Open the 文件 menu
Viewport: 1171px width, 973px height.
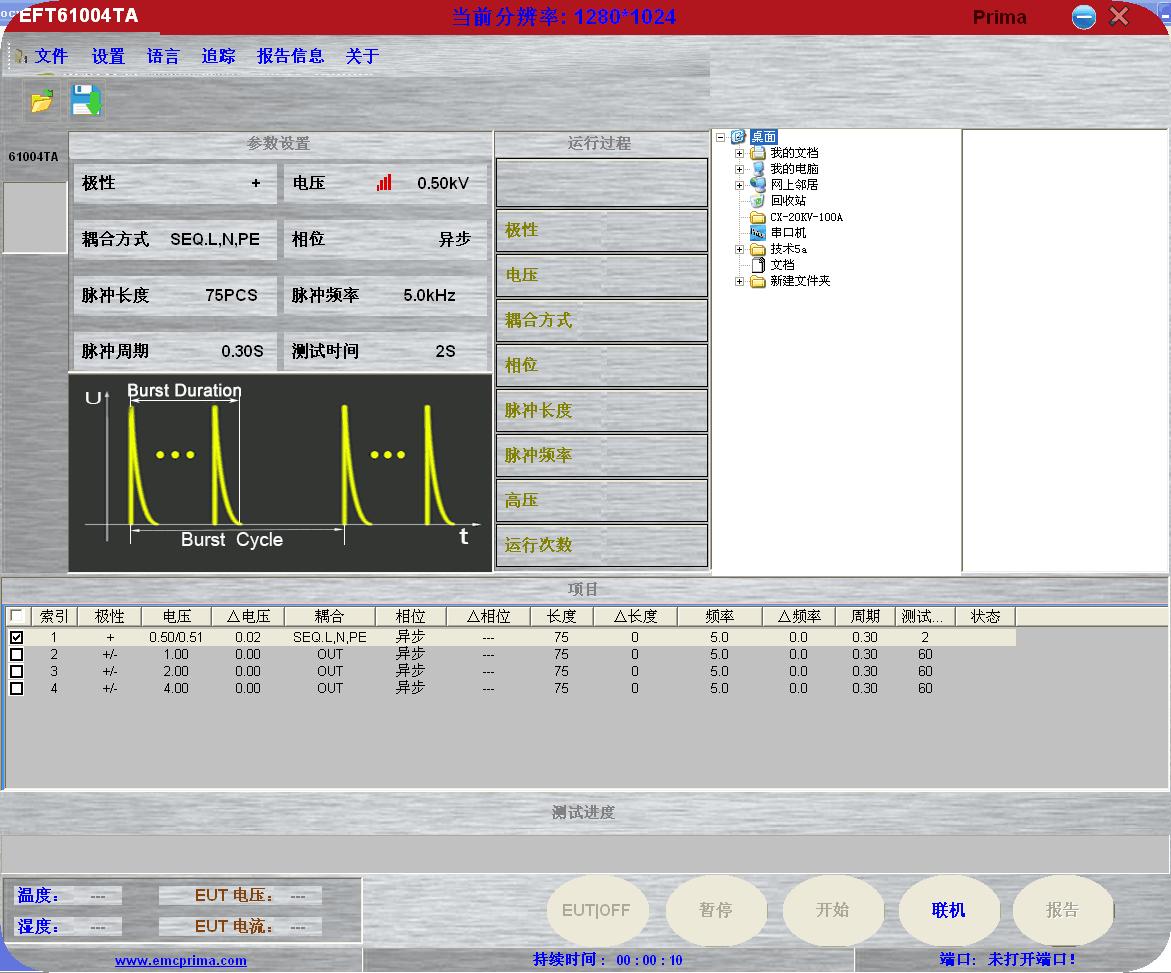50,57
